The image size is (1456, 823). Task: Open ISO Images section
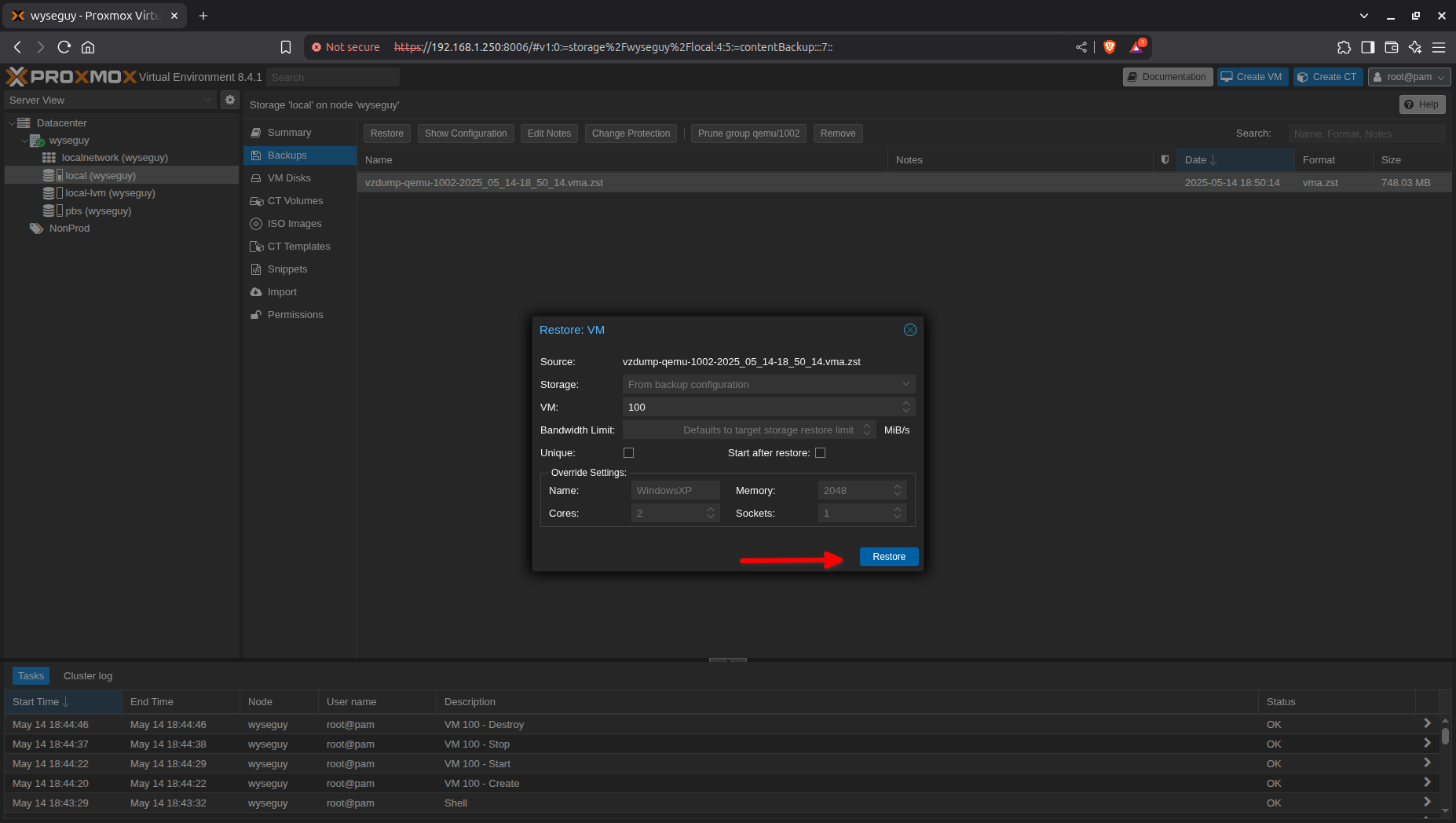pos(300,224)
